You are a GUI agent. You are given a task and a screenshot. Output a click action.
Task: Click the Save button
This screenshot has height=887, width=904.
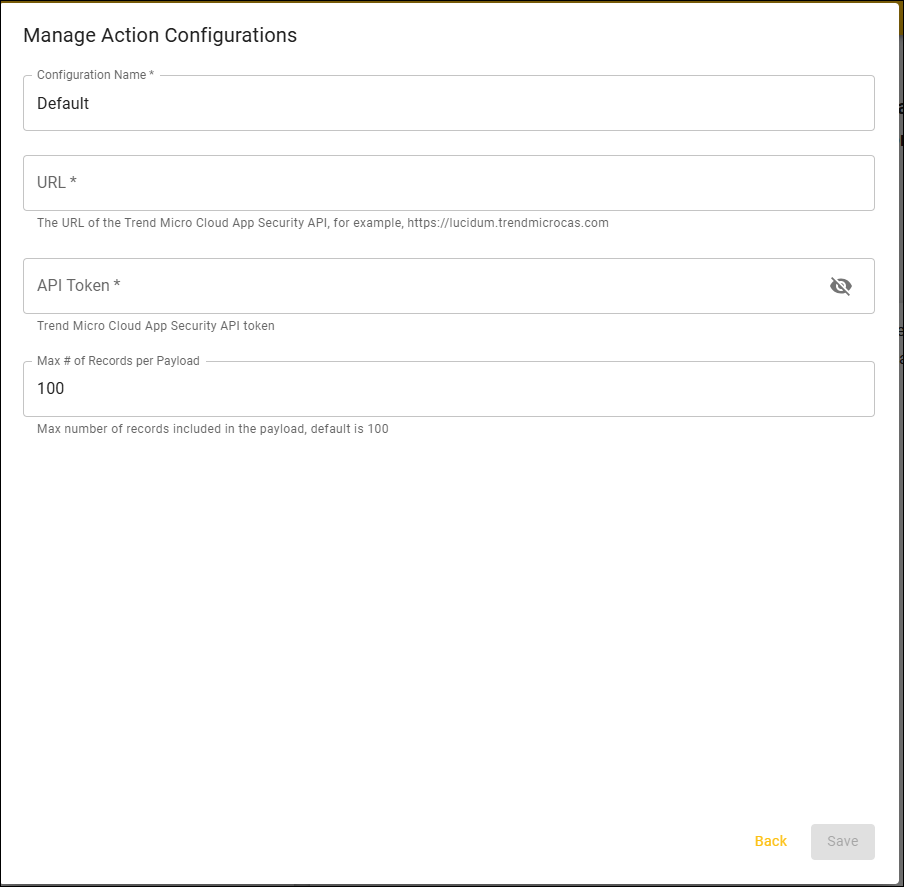tap(842, 841)
